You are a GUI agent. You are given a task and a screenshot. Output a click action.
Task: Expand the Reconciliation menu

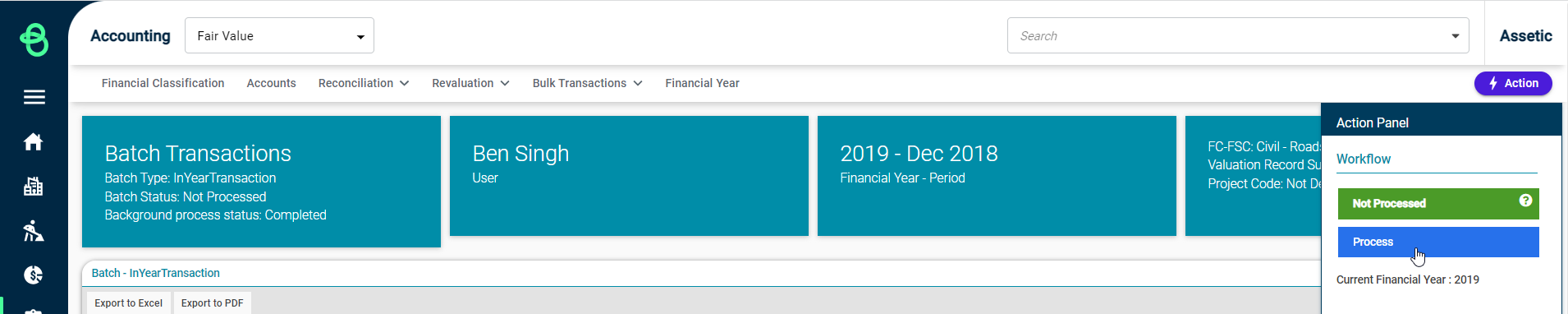[364, 83]
